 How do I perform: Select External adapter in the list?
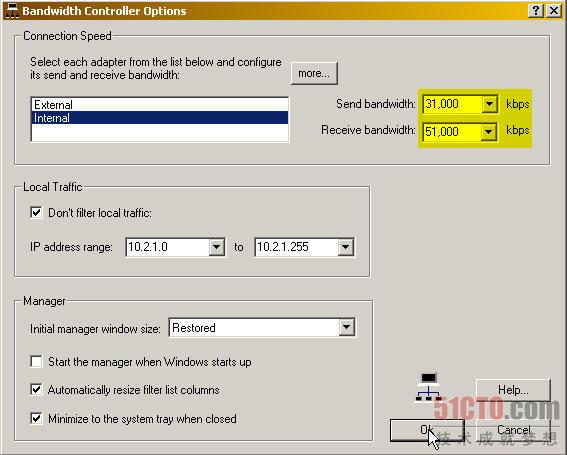[x=160, y=105]
